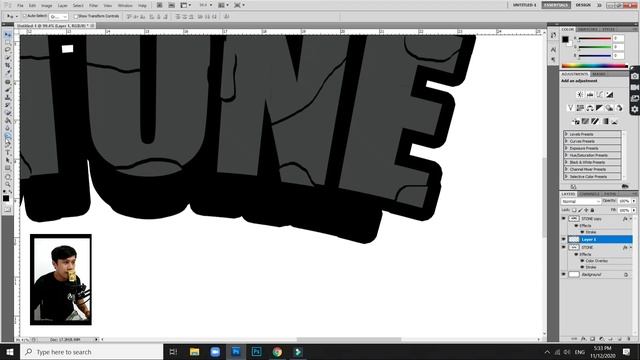The image size is (640, 360).
Task: Click the Delete layer trash icon
Action: (x=628, y=339)
